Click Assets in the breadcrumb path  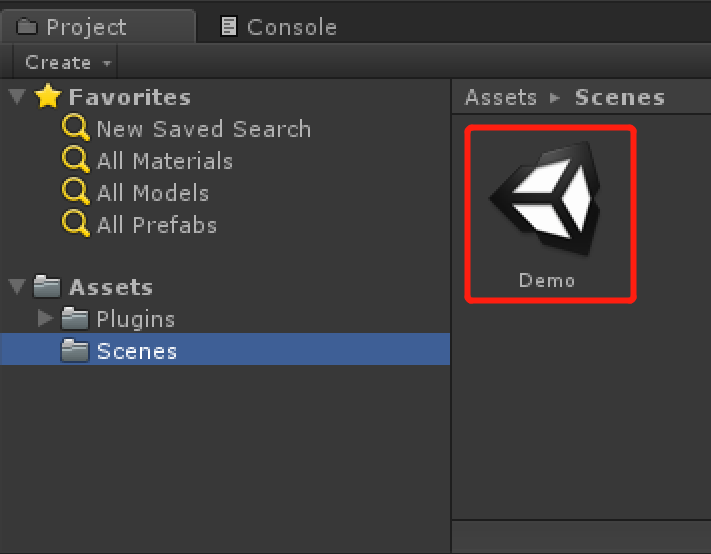coord(501,97)
